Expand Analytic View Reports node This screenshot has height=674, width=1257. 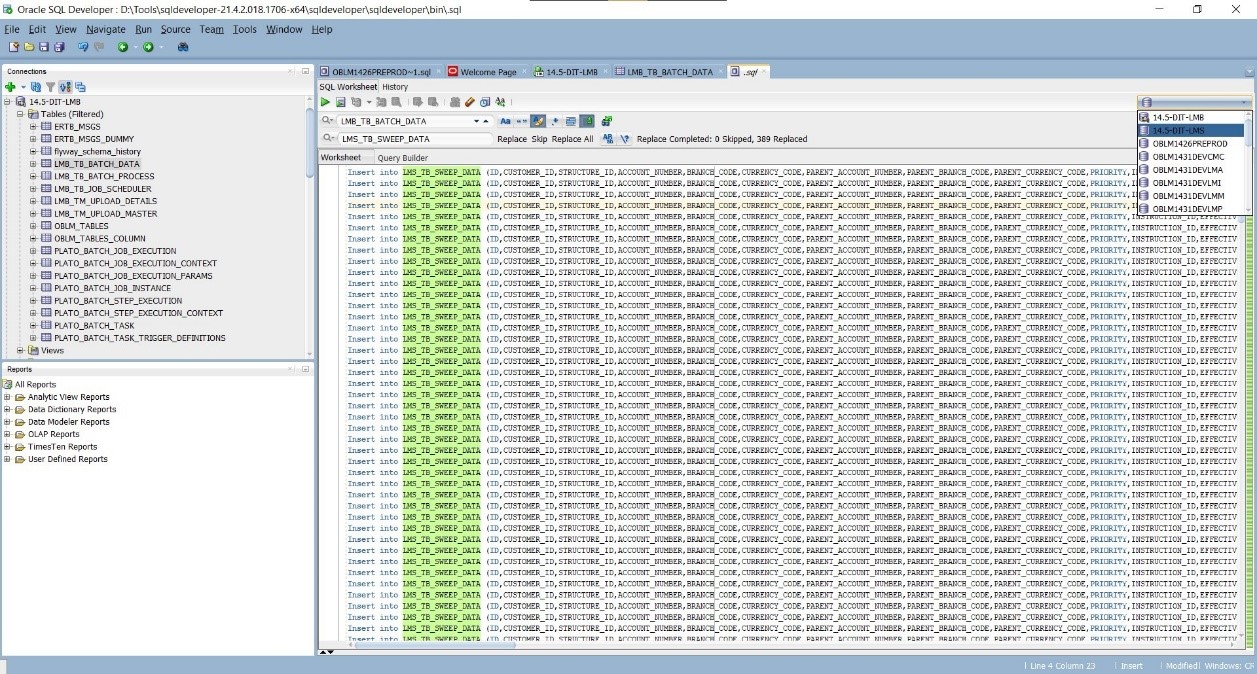[8, 397]
